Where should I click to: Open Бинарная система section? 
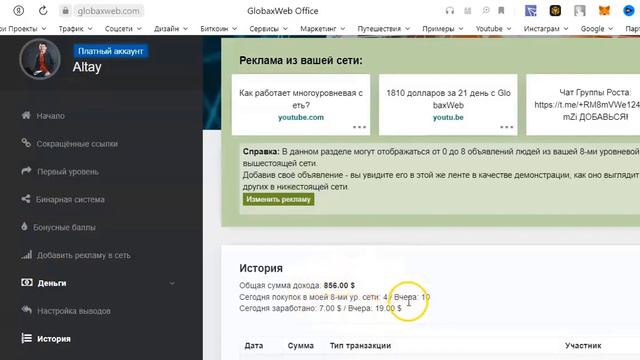pos(70,200)
